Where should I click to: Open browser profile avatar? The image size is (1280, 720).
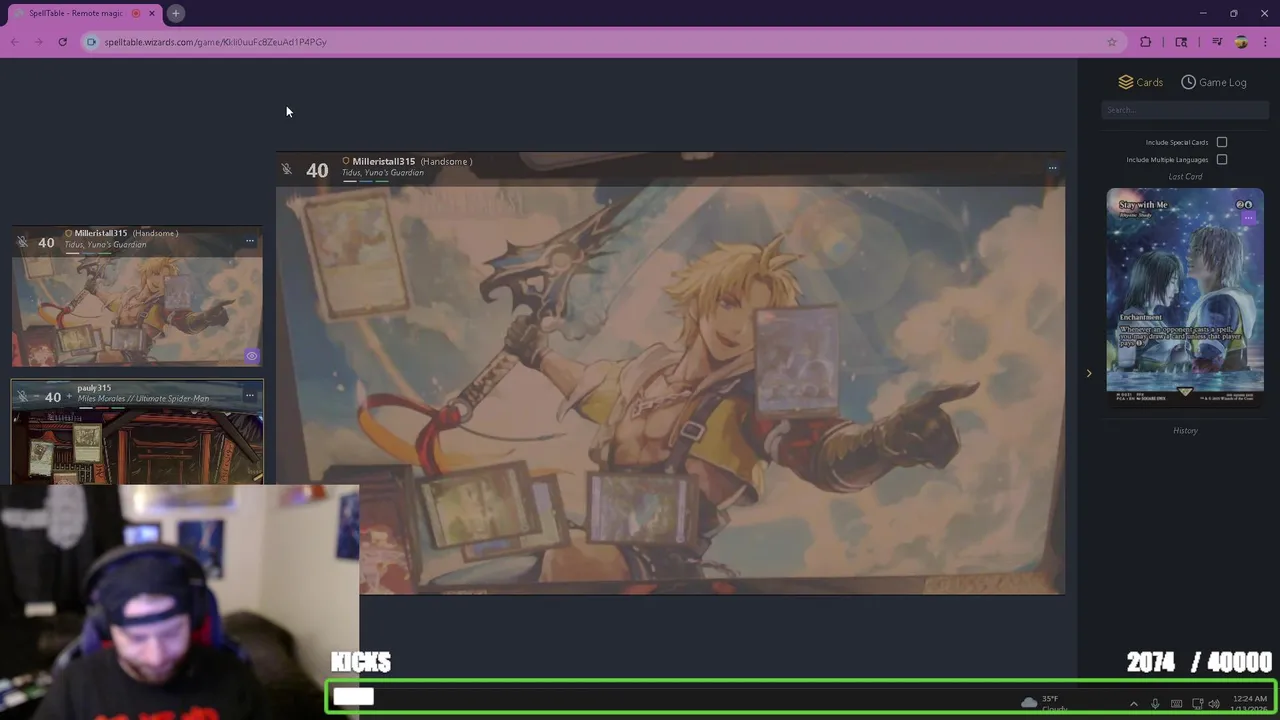(x=1241, y=42)
